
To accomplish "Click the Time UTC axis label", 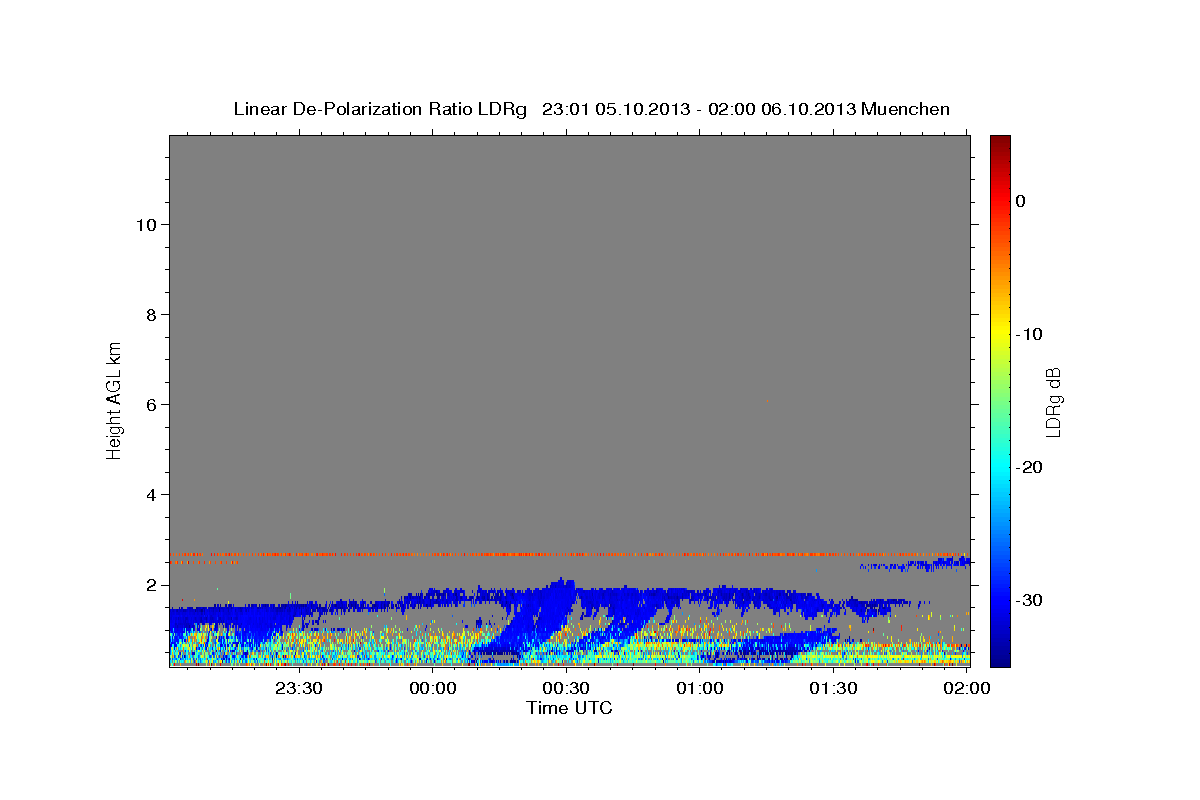I will click(569, 708).
